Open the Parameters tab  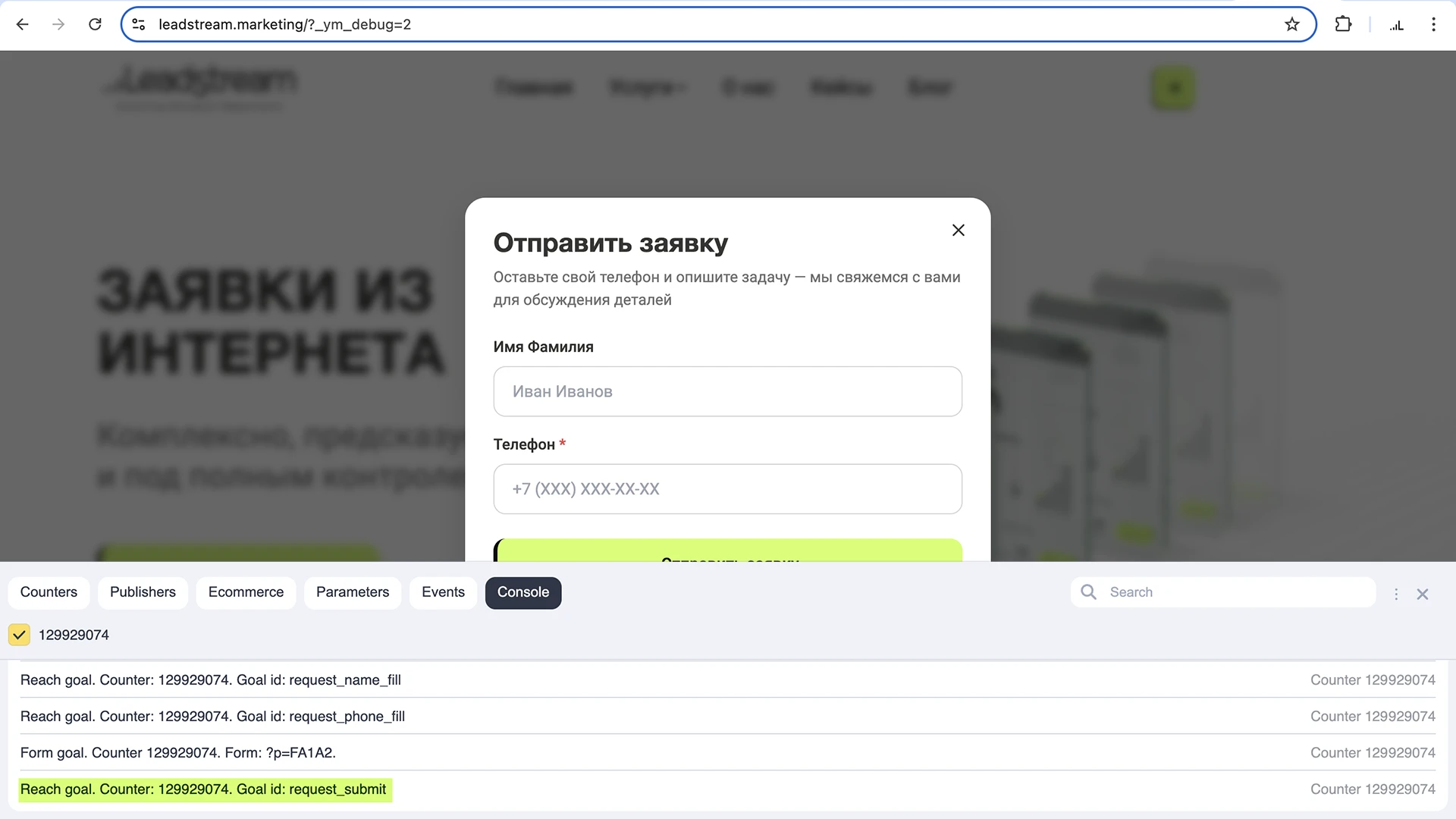(353, 592)
